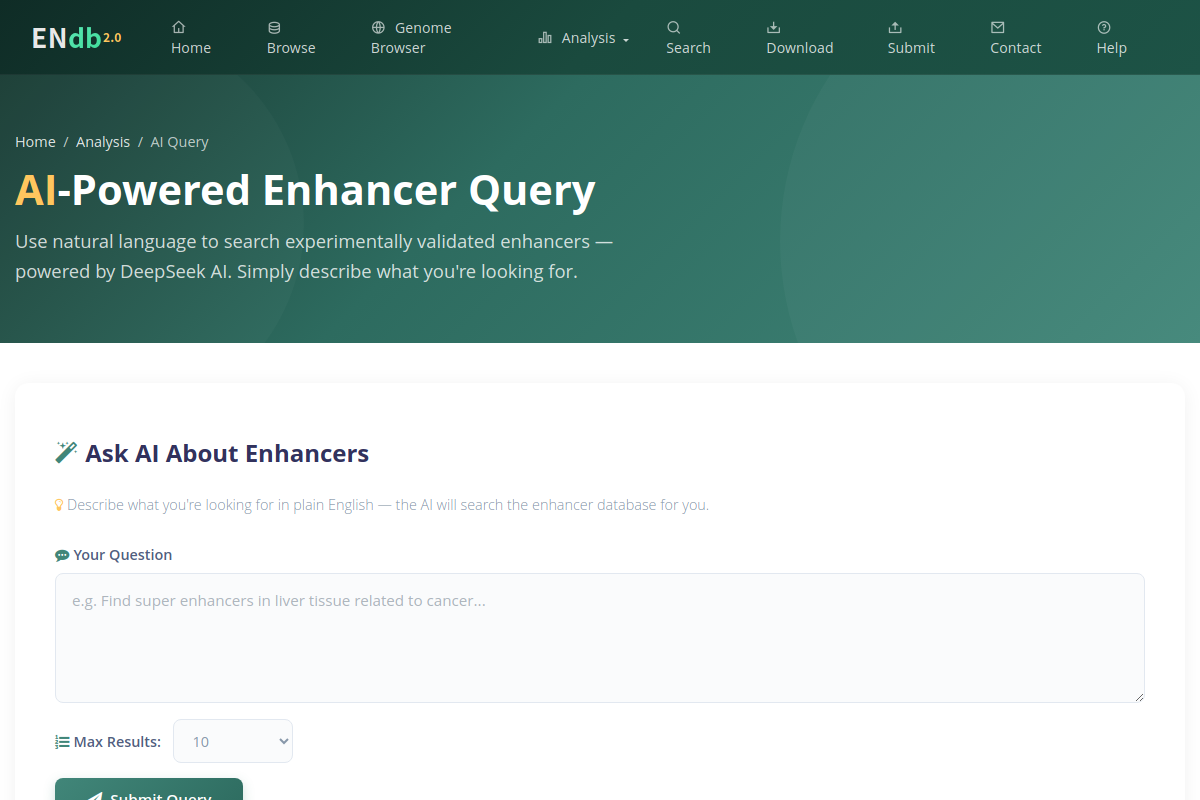Click the Browse database icon

pos(274,28)
